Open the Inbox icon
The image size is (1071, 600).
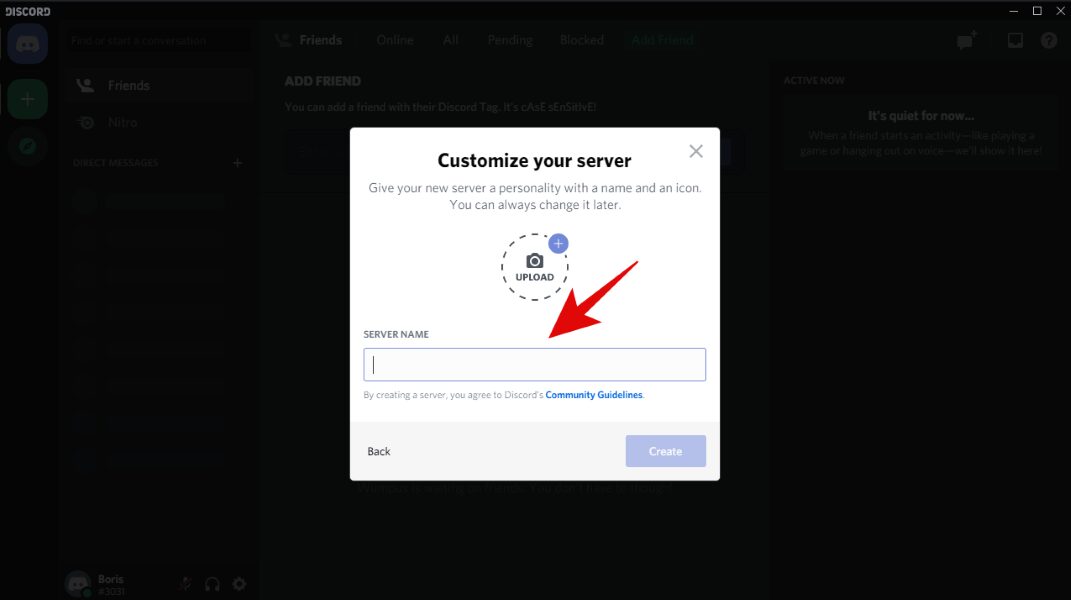tap(1015, 41)
